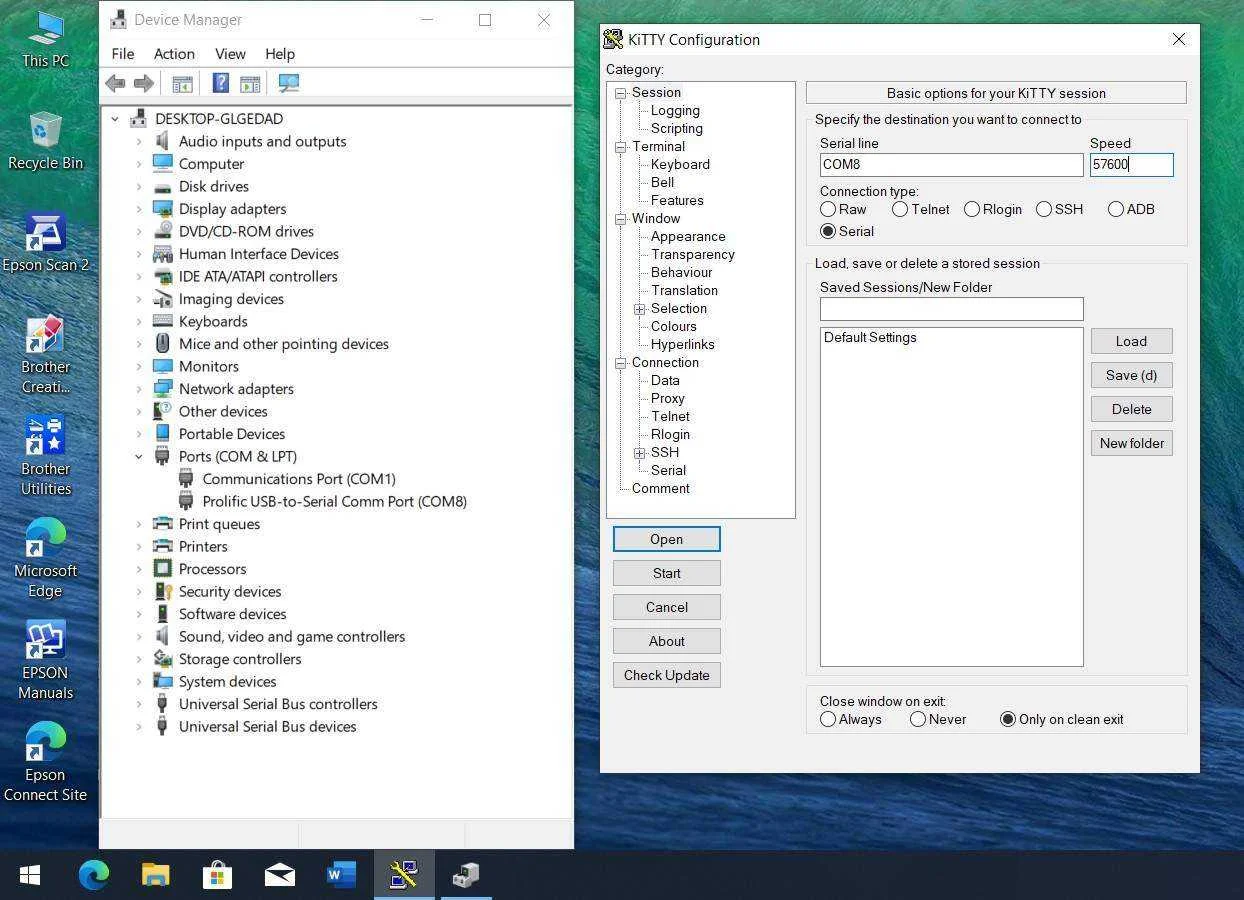Select Logging category under Session
The height and width of the screenshot is (900, 1244).
point(675,110)
